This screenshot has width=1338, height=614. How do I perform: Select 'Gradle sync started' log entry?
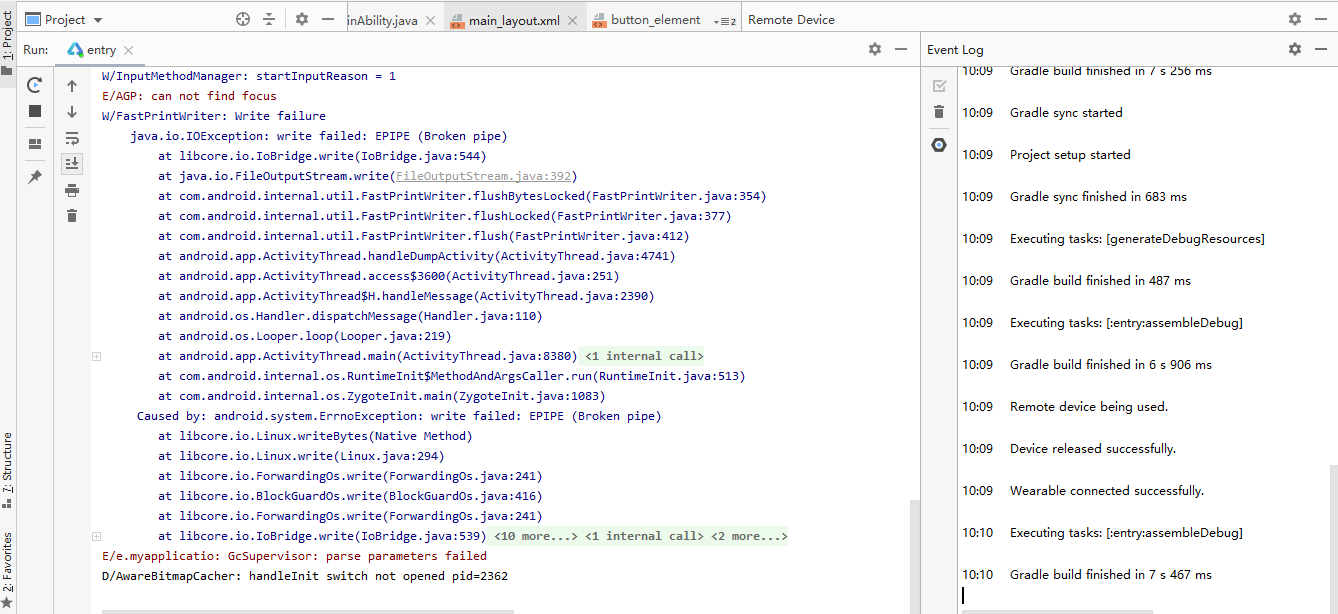(1066, 113)
